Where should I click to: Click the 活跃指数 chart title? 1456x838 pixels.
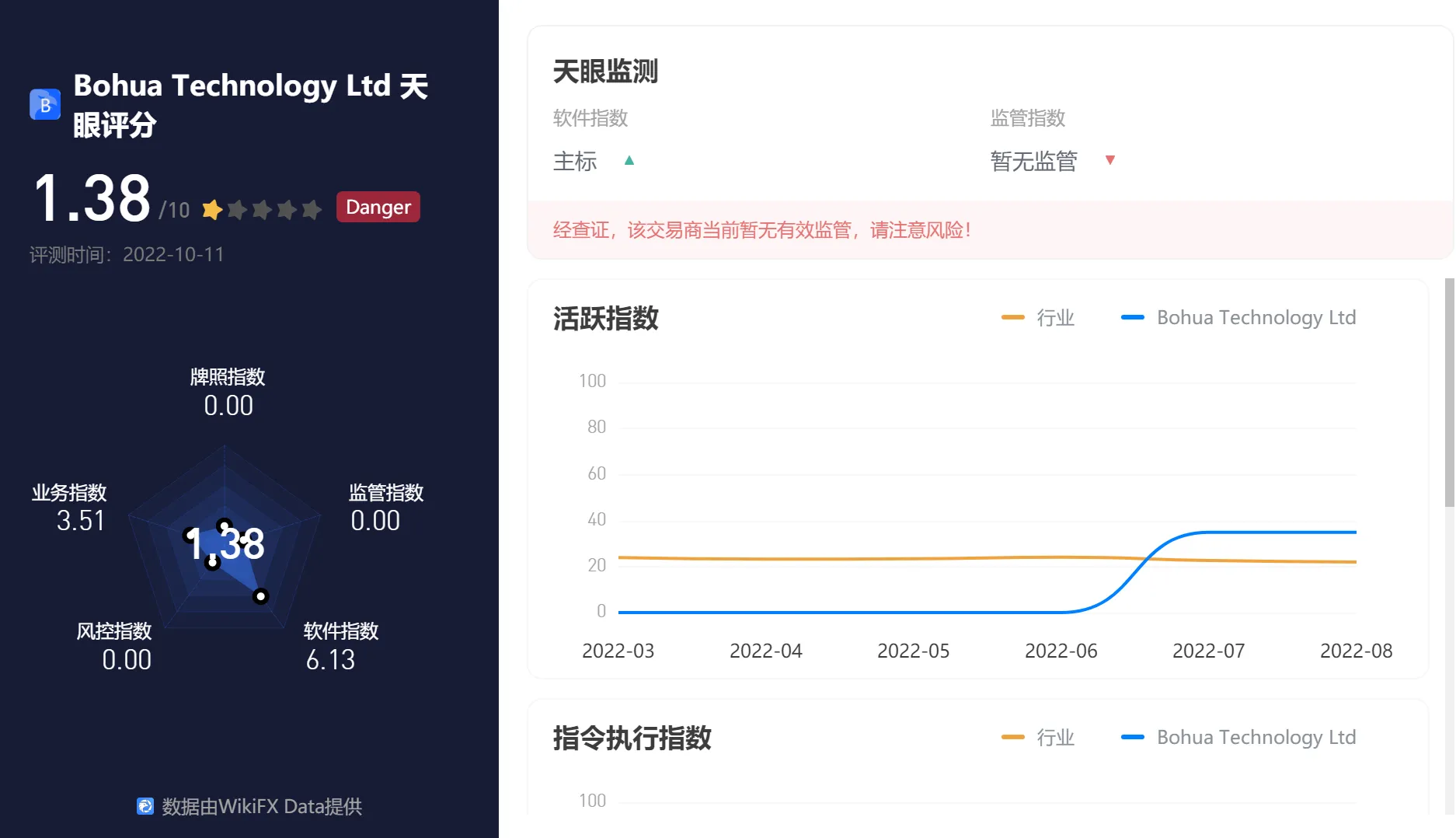pyautogui.click(x=606, y=319)
